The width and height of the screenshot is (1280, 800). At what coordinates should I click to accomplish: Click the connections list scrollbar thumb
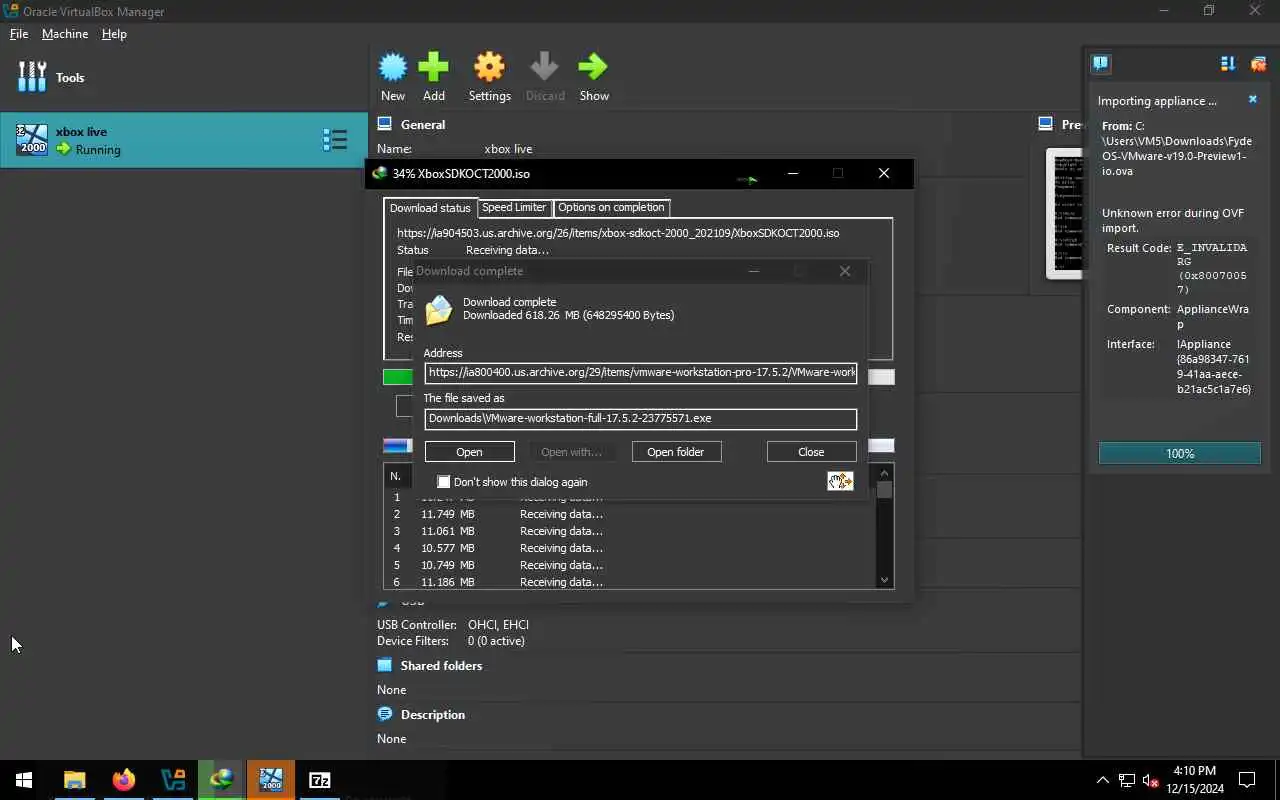point(884,490)
